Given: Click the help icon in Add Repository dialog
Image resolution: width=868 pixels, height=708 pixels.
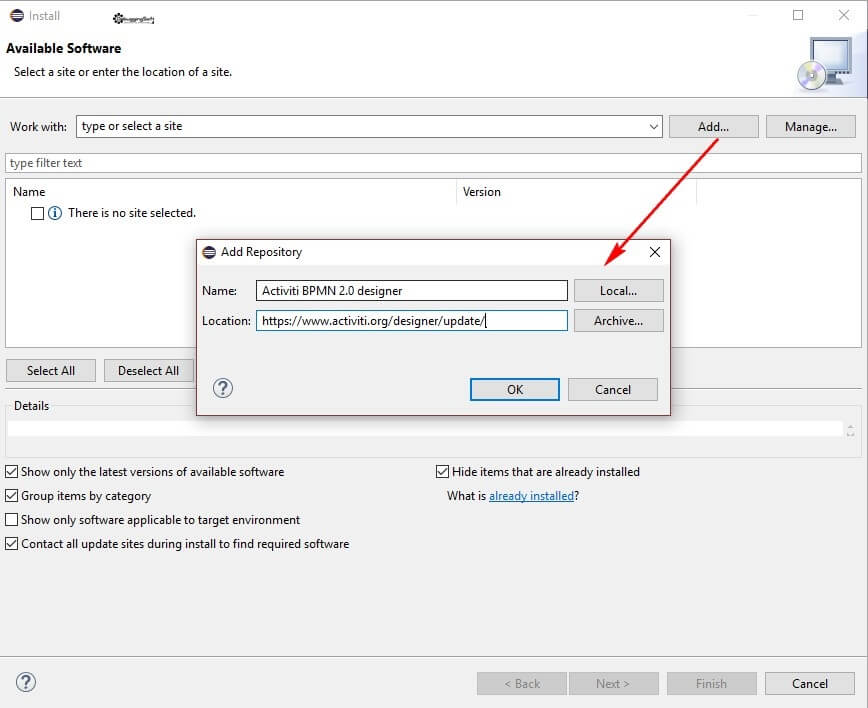Looking at the screenshot, I should (x=223, y=388).
